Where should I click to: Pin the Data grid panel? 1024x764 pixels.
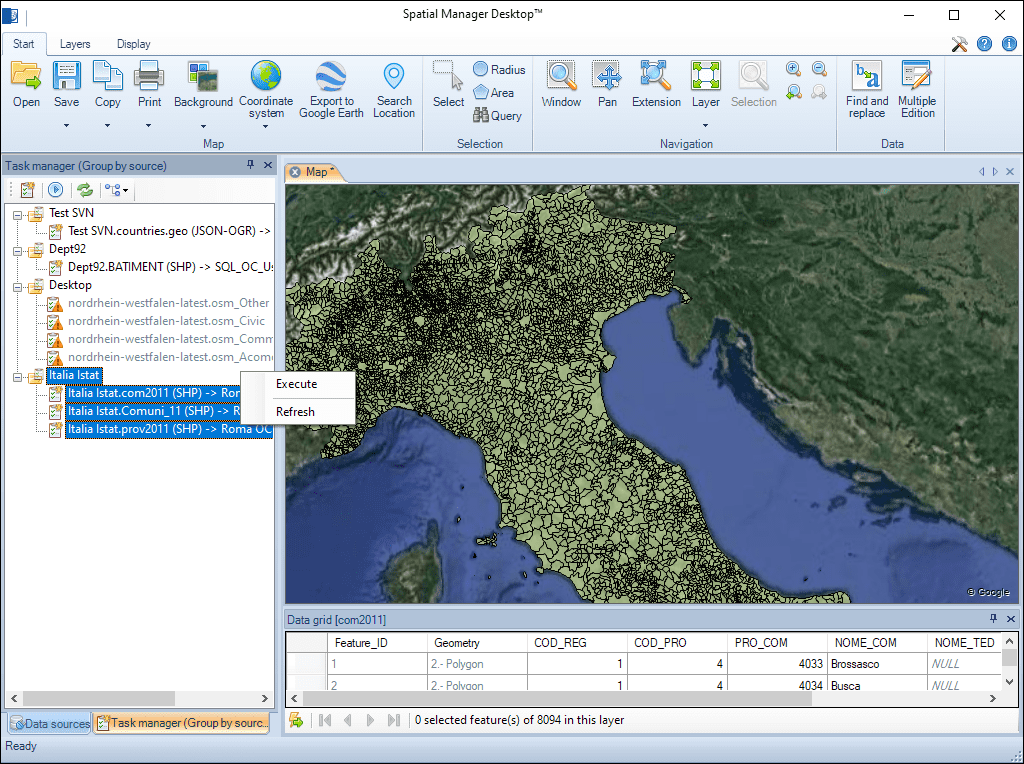pos(993,618)
